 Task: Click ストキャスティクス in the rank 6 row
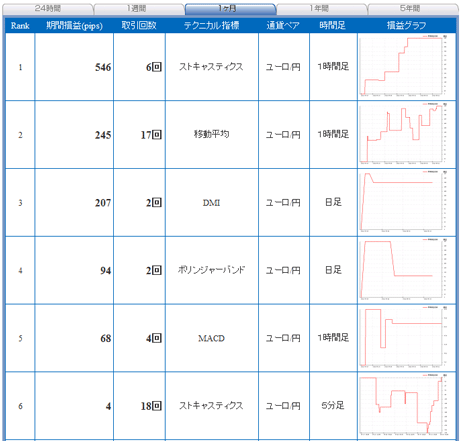click(211, 406)
